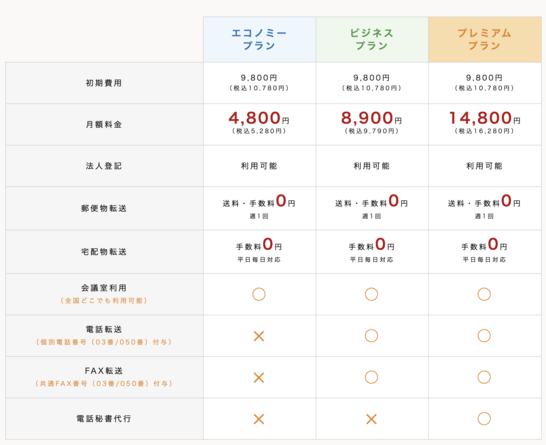Image resolution: width=546 pixels, height=445 pixels.
Task: Click the X mark for Economy 電話転送
Action: click(259, 336)
